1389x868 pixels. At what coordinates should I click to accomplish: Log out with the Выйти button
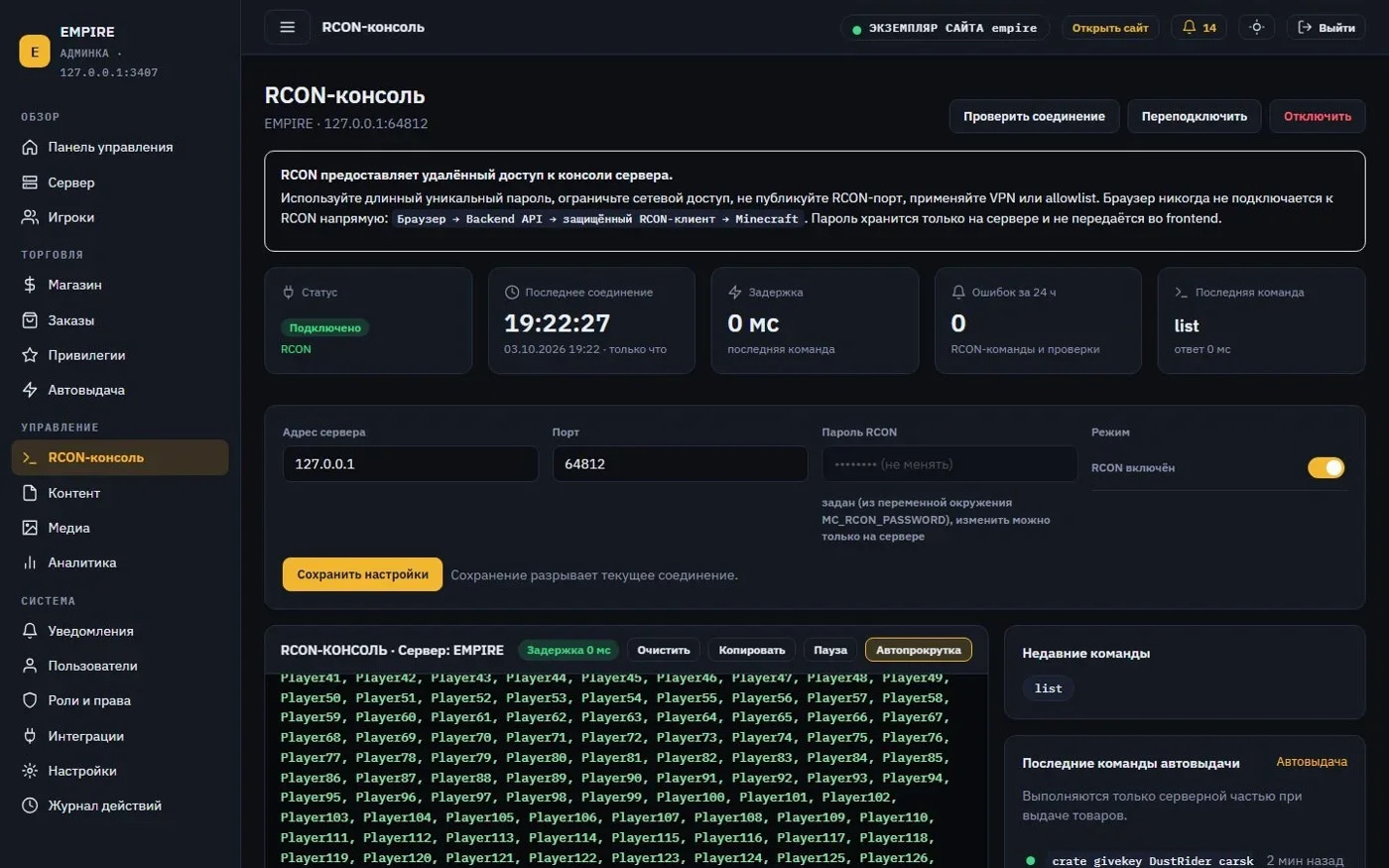(1326, 28)
